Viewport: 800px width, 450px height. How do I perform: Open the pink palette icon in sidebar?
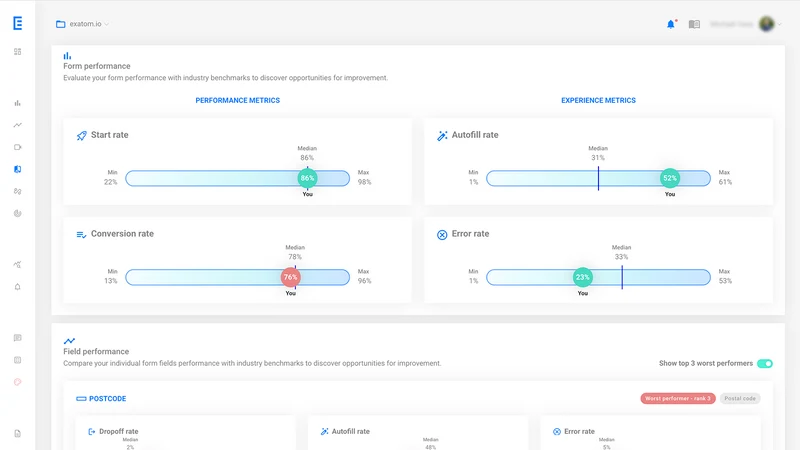click(x=18, y=382)
